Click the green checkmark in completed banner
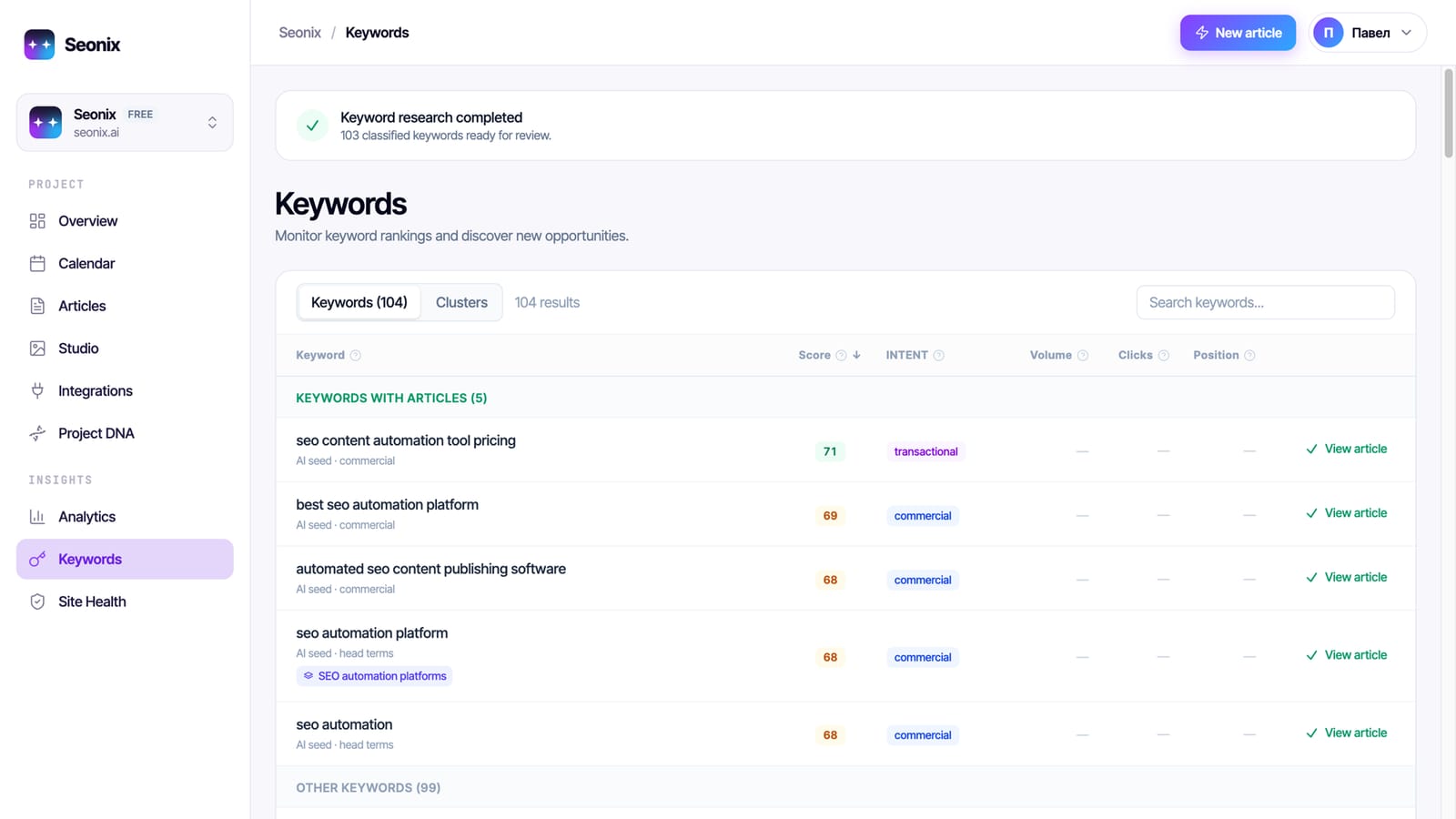The width and height of the screenshot is (1456, 819). click(312, 126)
